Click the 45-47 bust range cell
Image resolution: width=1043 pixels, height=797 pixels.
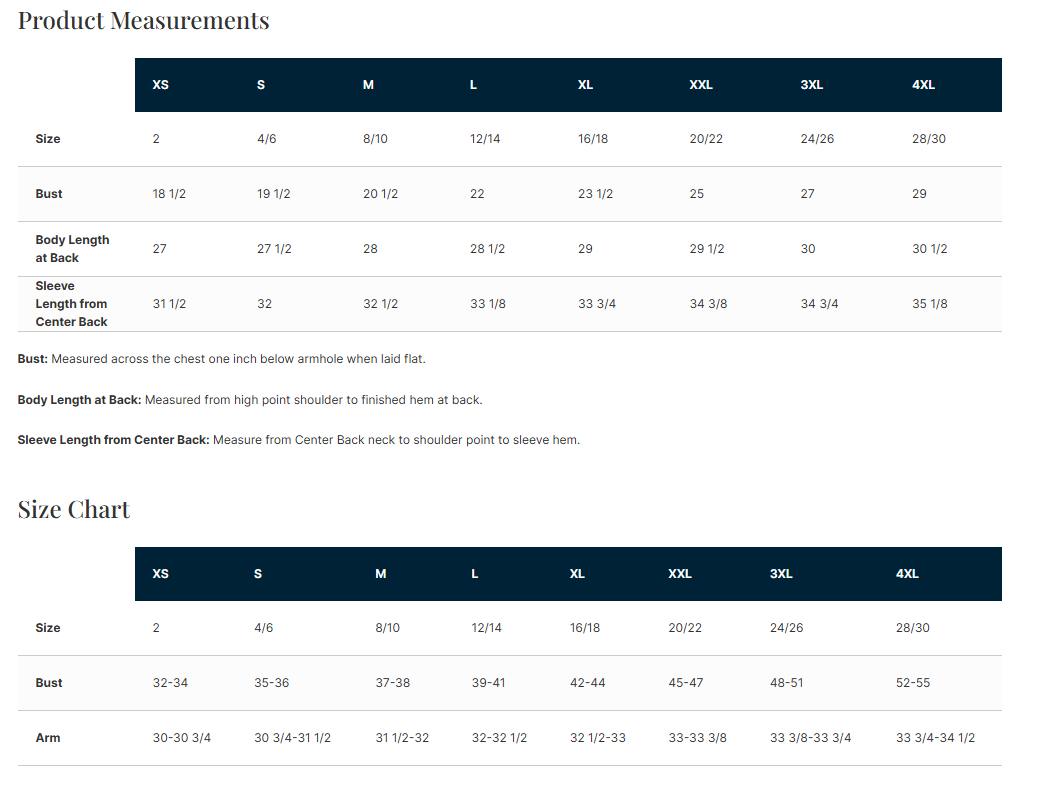click(686, 683)
